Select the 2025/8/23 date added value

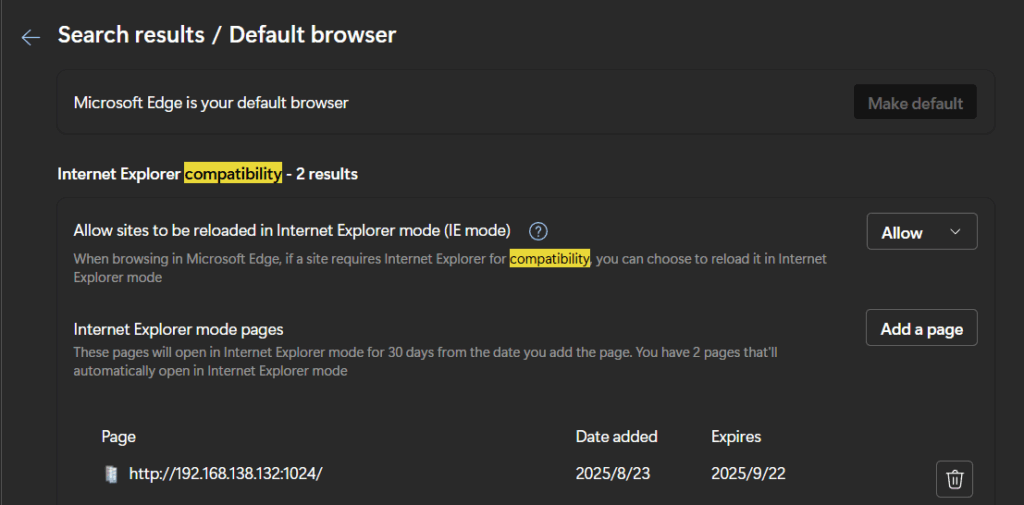[x=612, y=474]
